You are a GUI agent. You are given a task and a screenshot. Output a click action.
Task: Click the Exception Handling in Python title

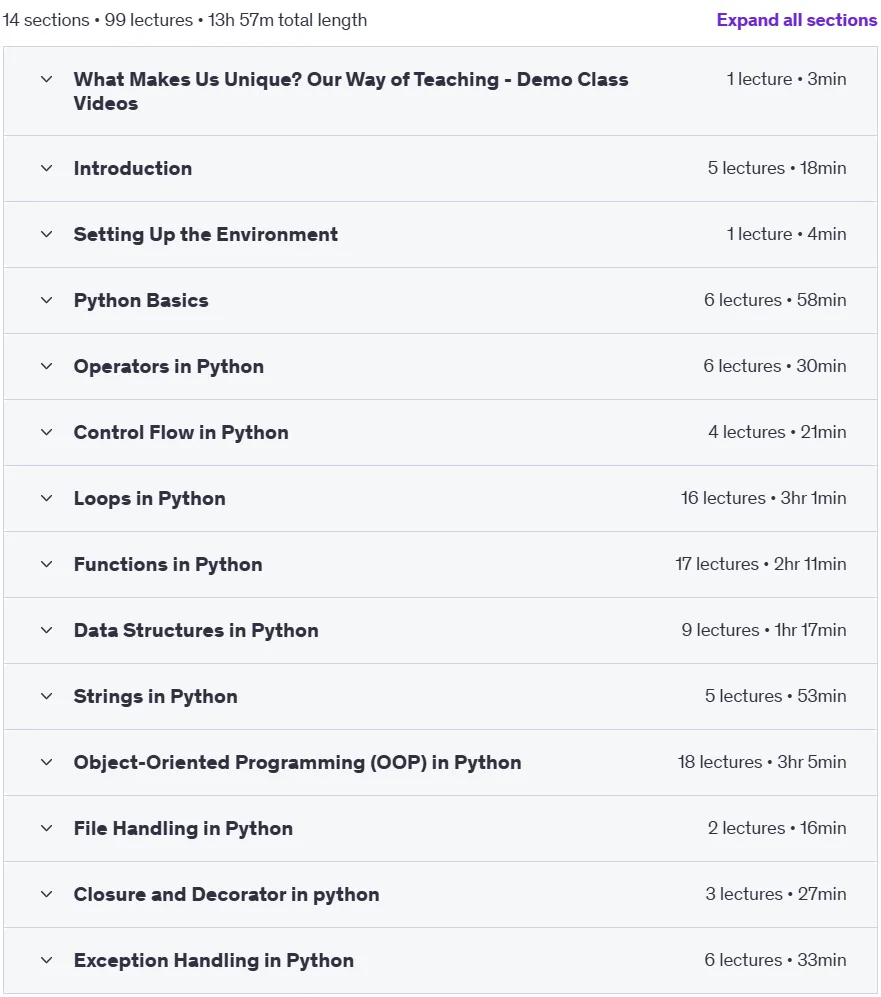tap(214, 960)
